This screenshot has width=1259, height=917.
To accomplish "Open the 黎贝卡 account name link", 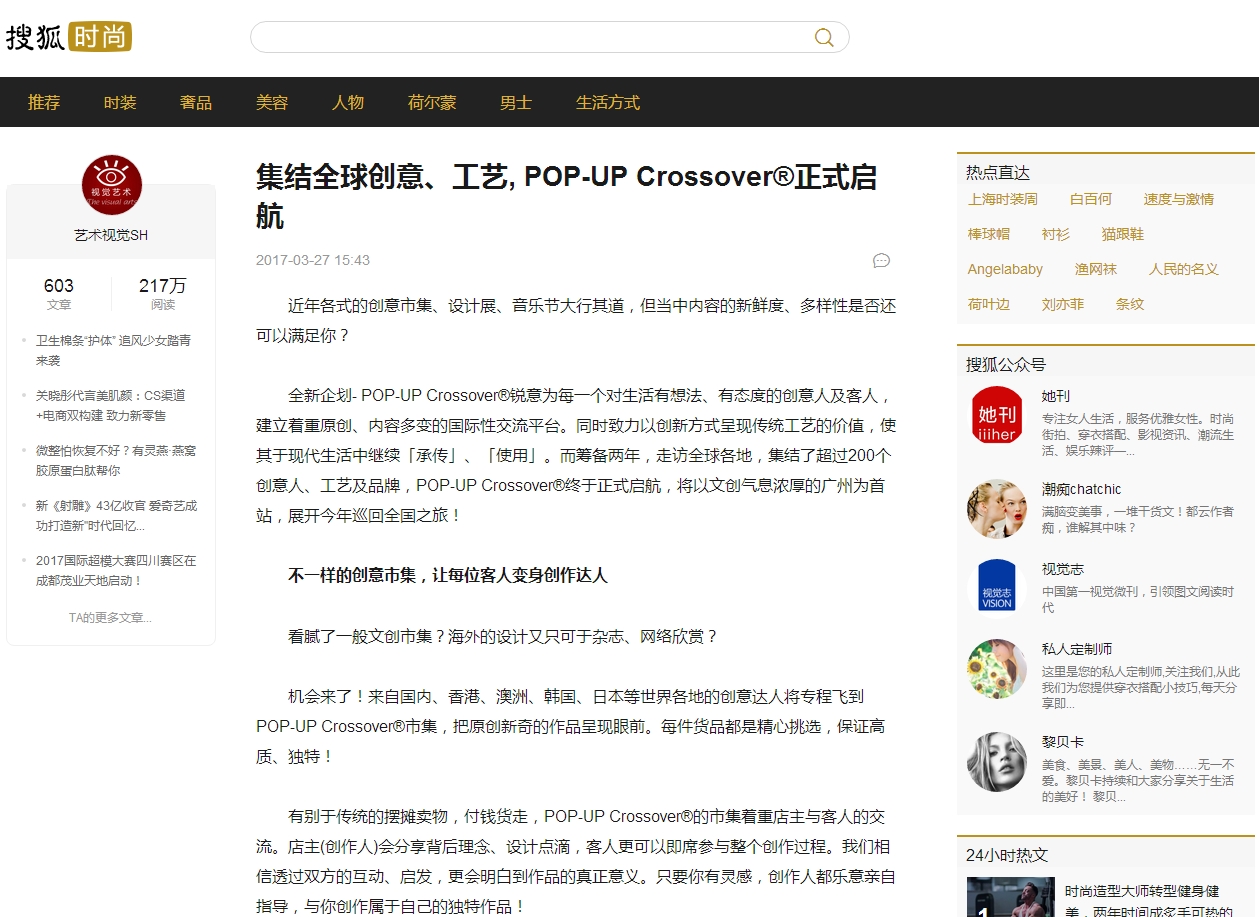I will (x=1063, y=742).
